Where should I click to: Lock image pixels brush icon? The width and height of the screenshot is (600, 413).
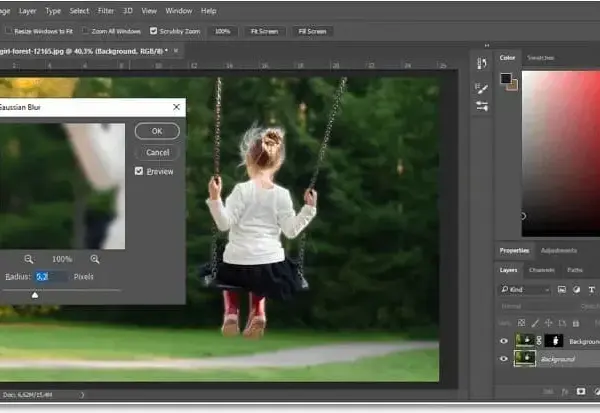tap(535, 323)
